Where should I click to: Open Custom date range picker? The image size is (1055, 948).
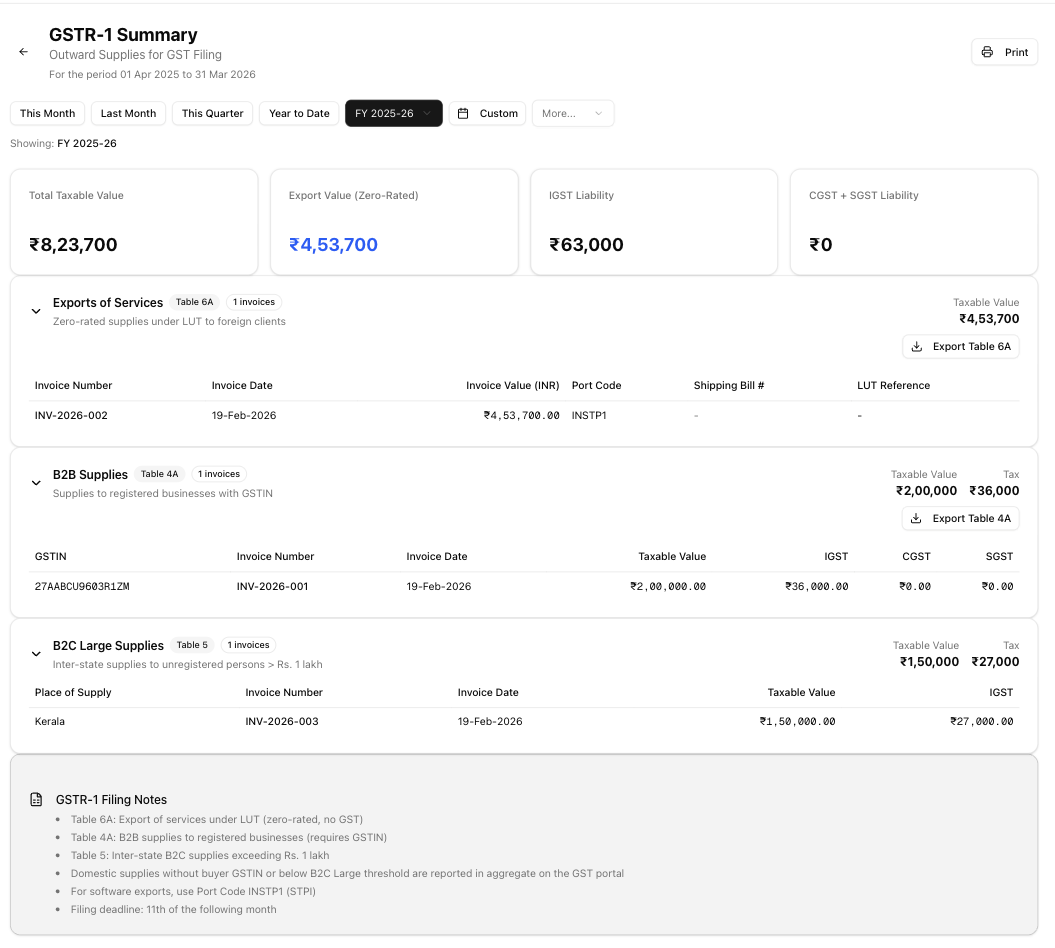pyautogui.click(x=488, y=114)
